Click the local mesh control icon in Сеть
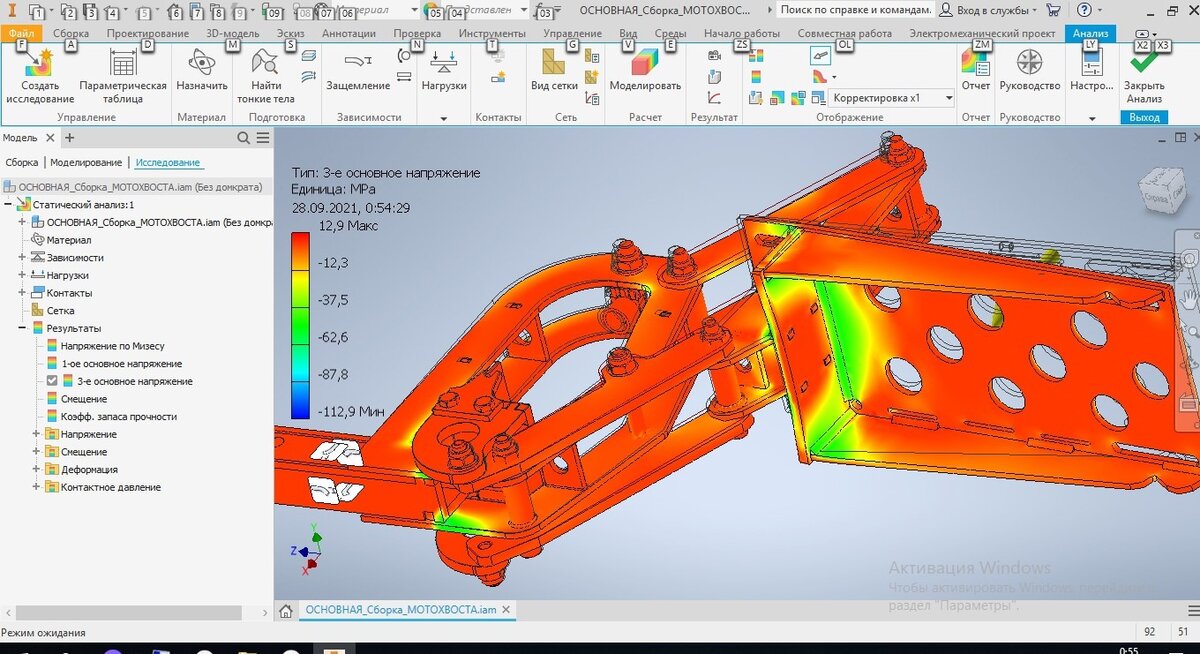 [591, 76]
